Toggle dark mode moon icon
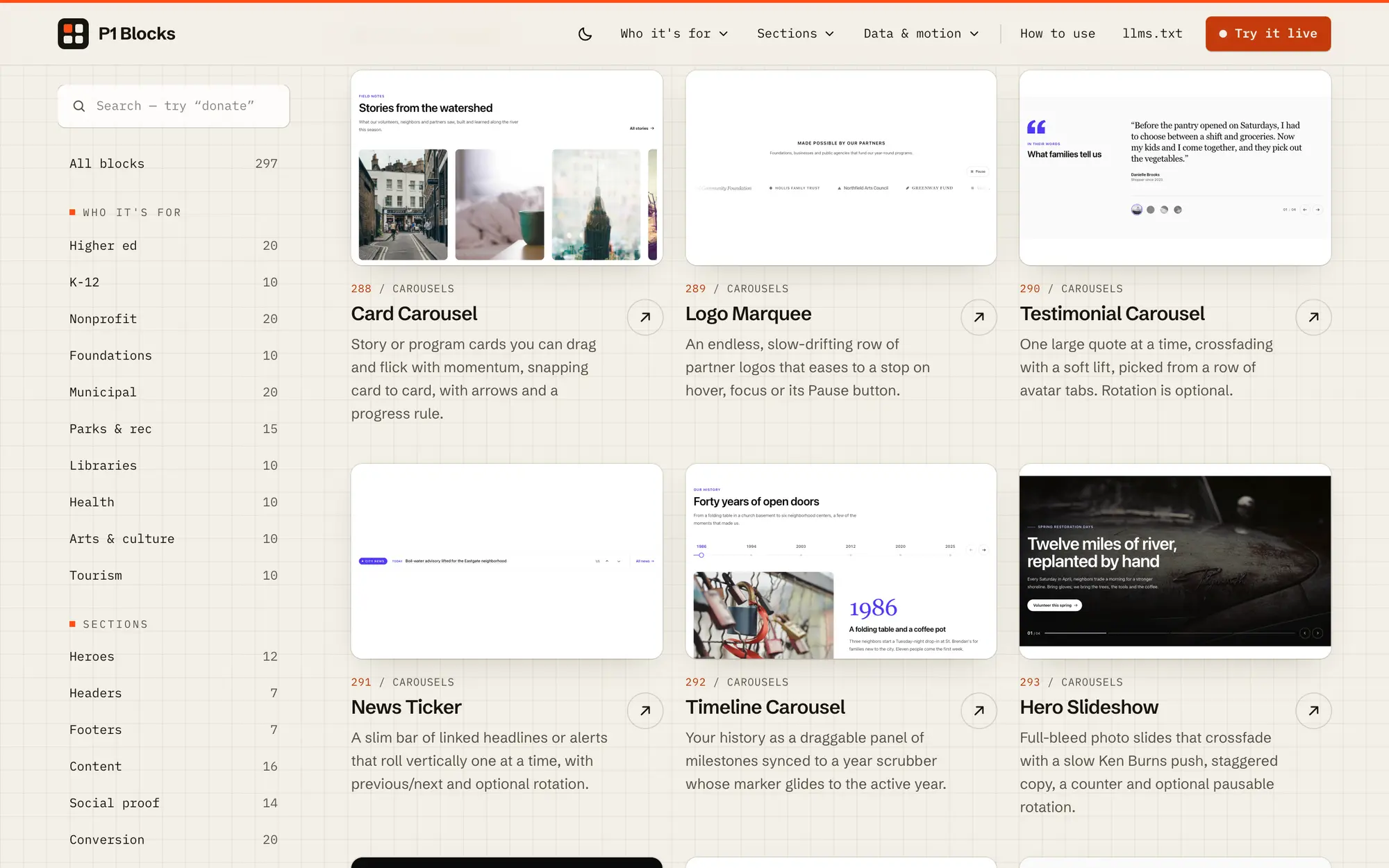Screen dimensions: 1389x868 point(585,33)
